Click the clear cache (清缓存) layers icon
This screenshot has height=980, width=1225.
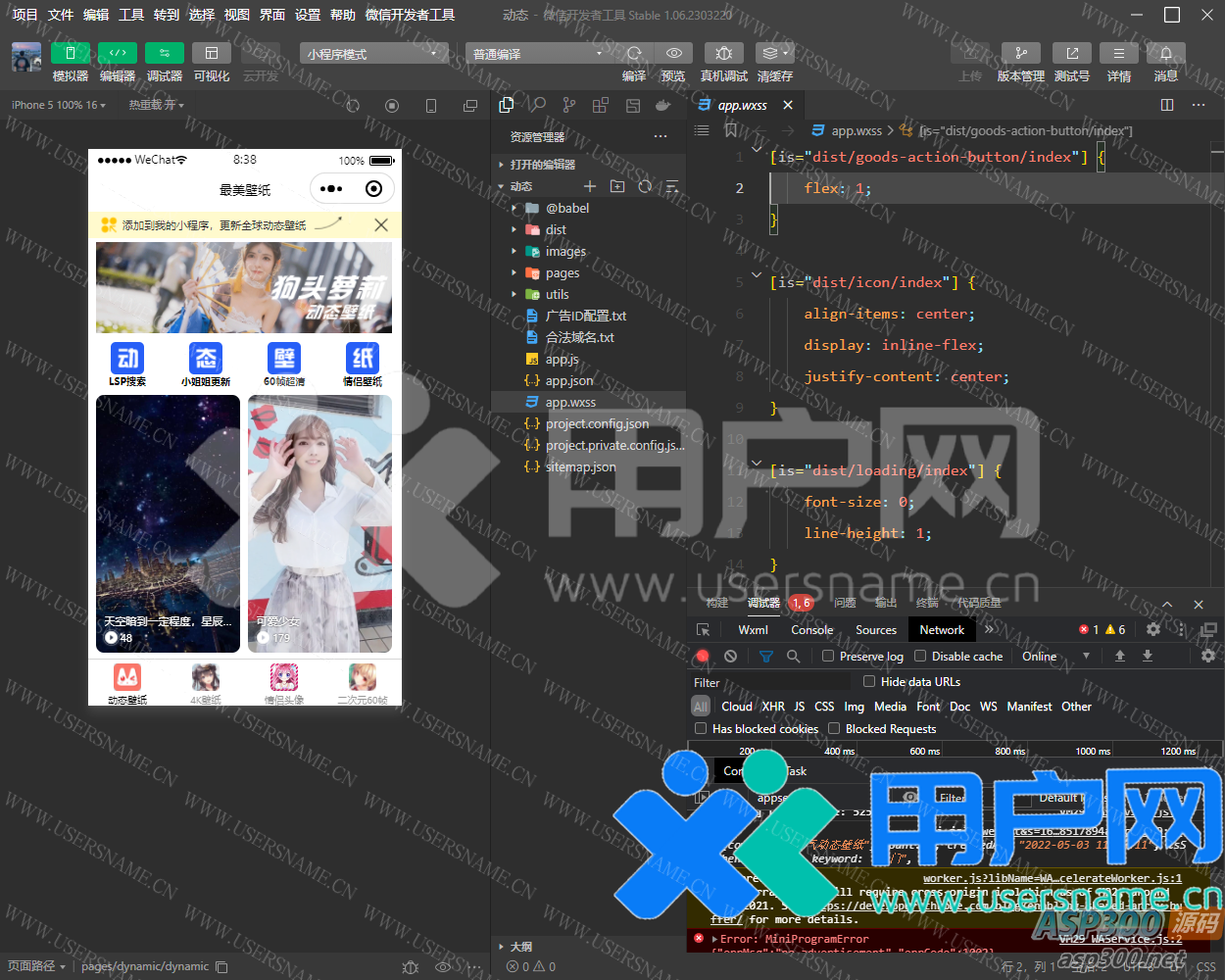pos(774,53)
